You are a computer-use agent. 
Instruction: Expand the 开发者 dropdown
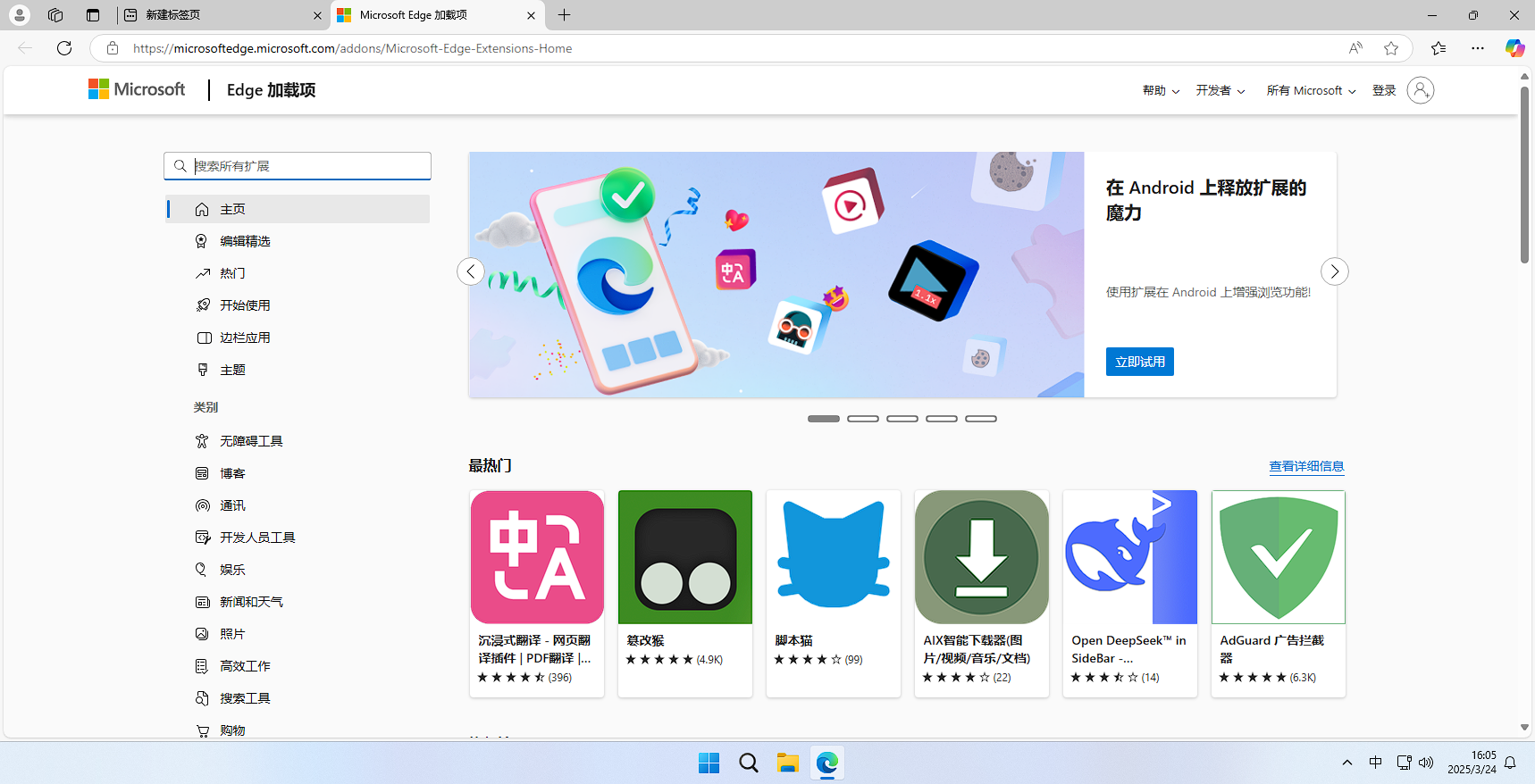[x=1220, y=90]
